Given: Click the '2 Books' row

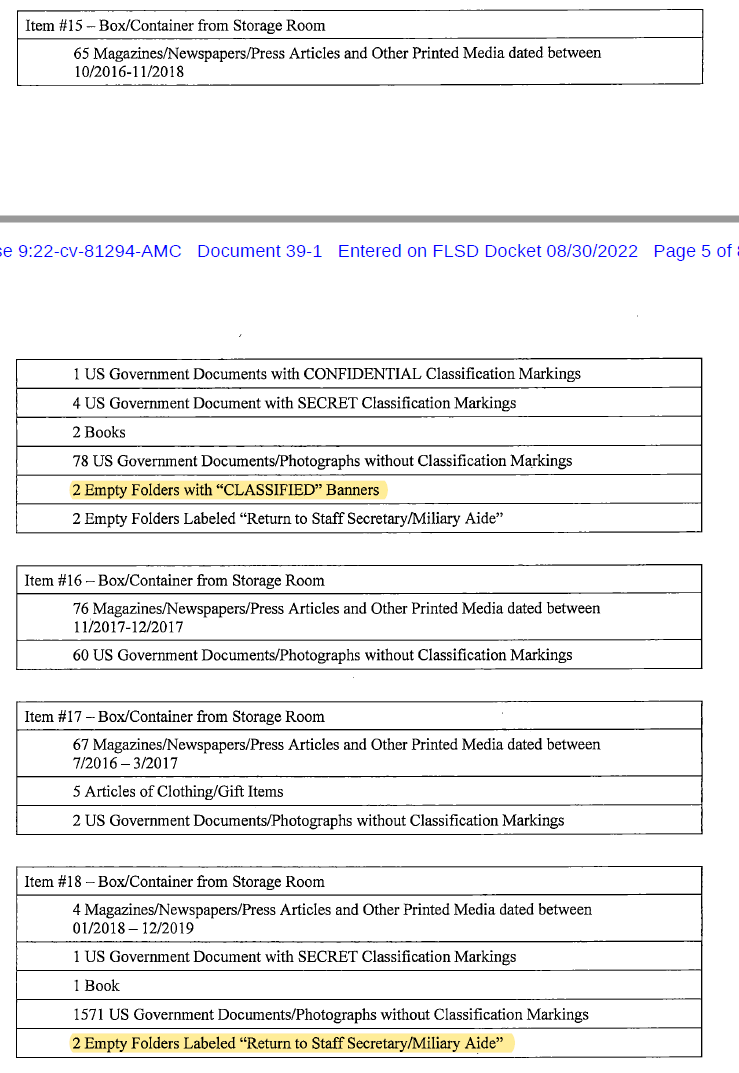Looking at the screenshot, I should [359, 432].
